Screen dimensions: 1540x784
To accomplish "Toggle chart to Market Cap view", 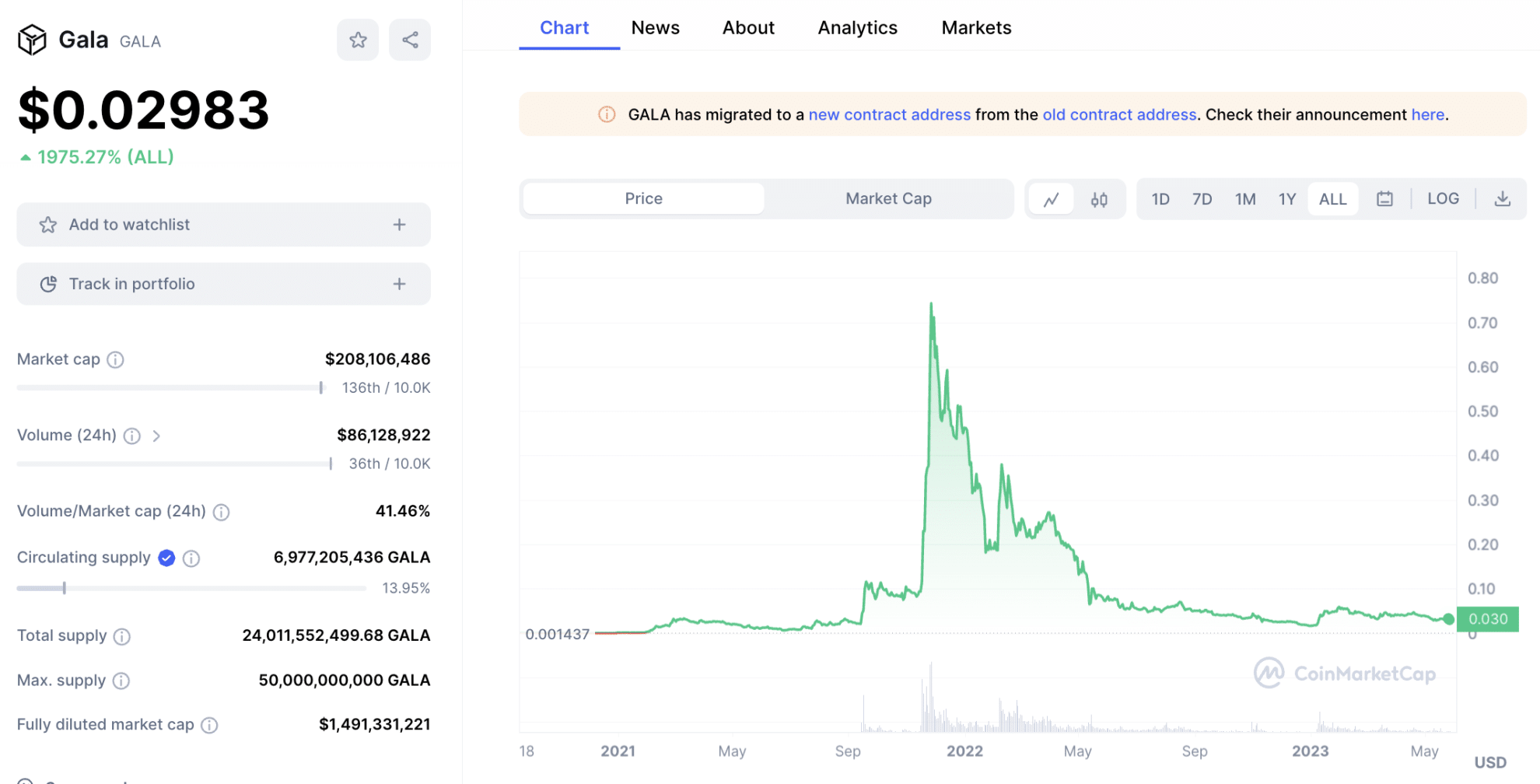I will pos(888,199).
